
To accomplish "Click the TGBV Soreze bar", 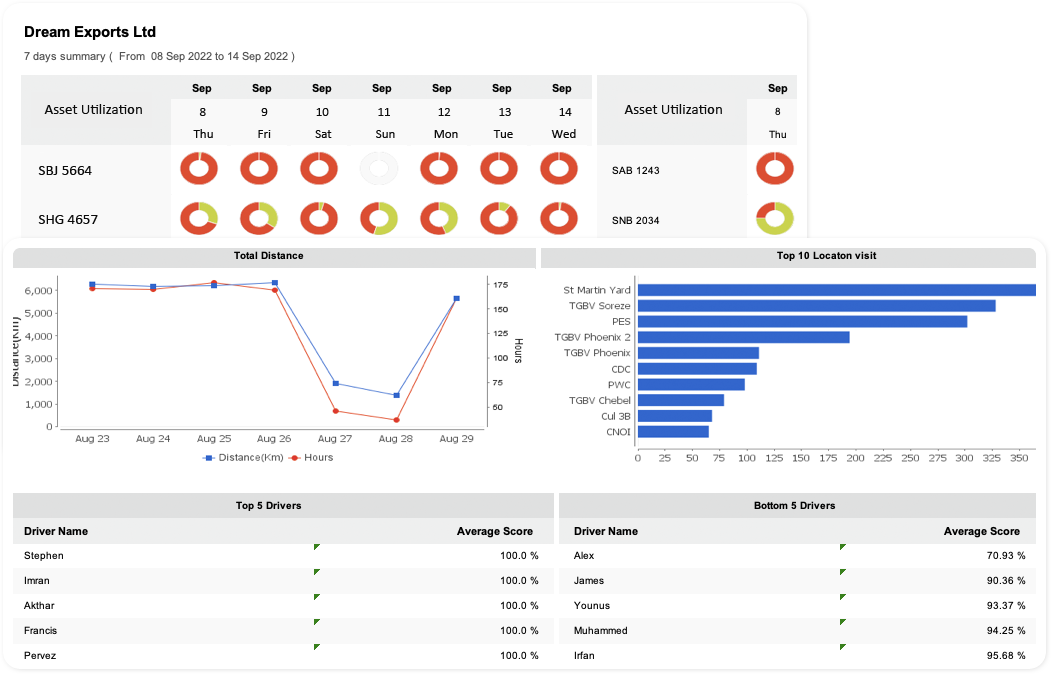I will tap(816, 306).
